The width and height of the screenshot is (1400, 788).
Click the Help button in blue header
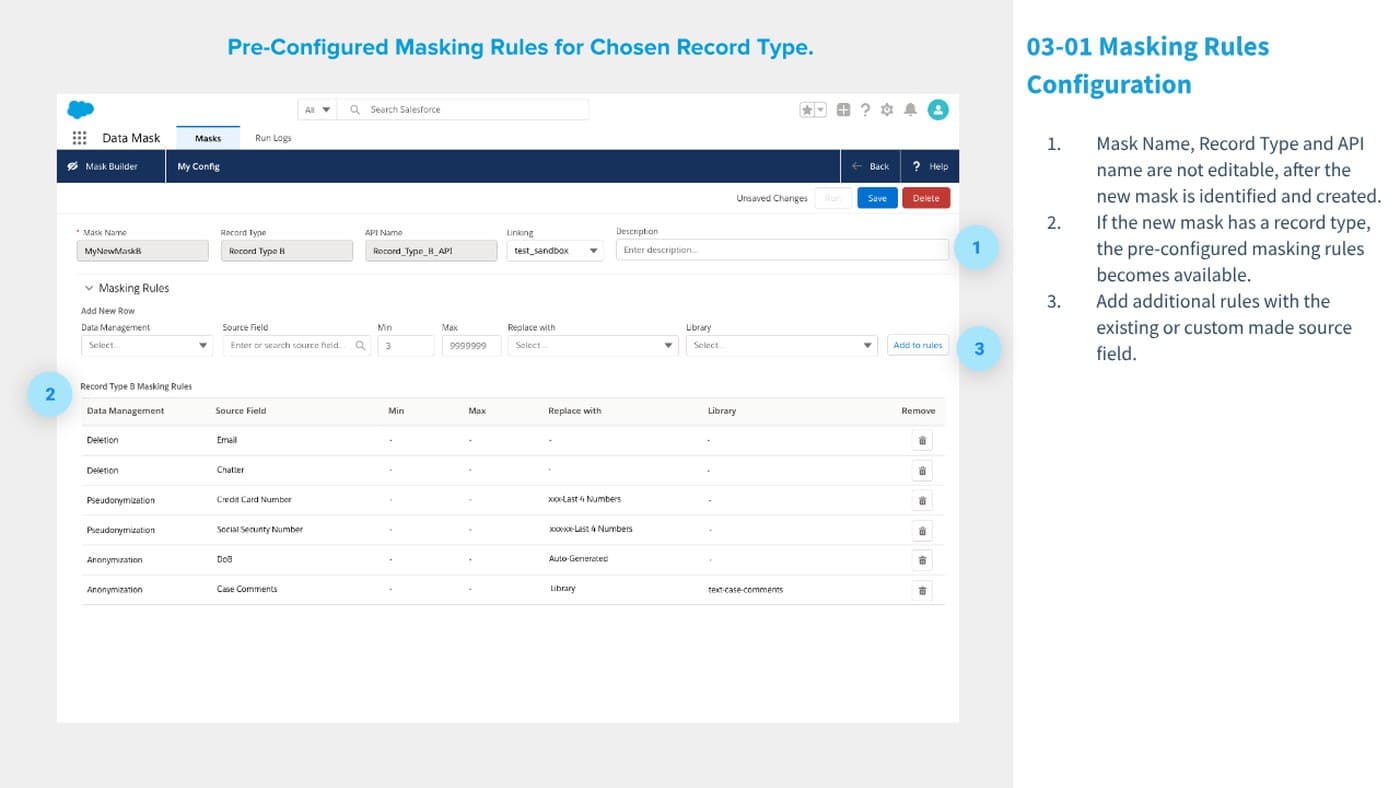pyautogui.click(x=930, y=166)
